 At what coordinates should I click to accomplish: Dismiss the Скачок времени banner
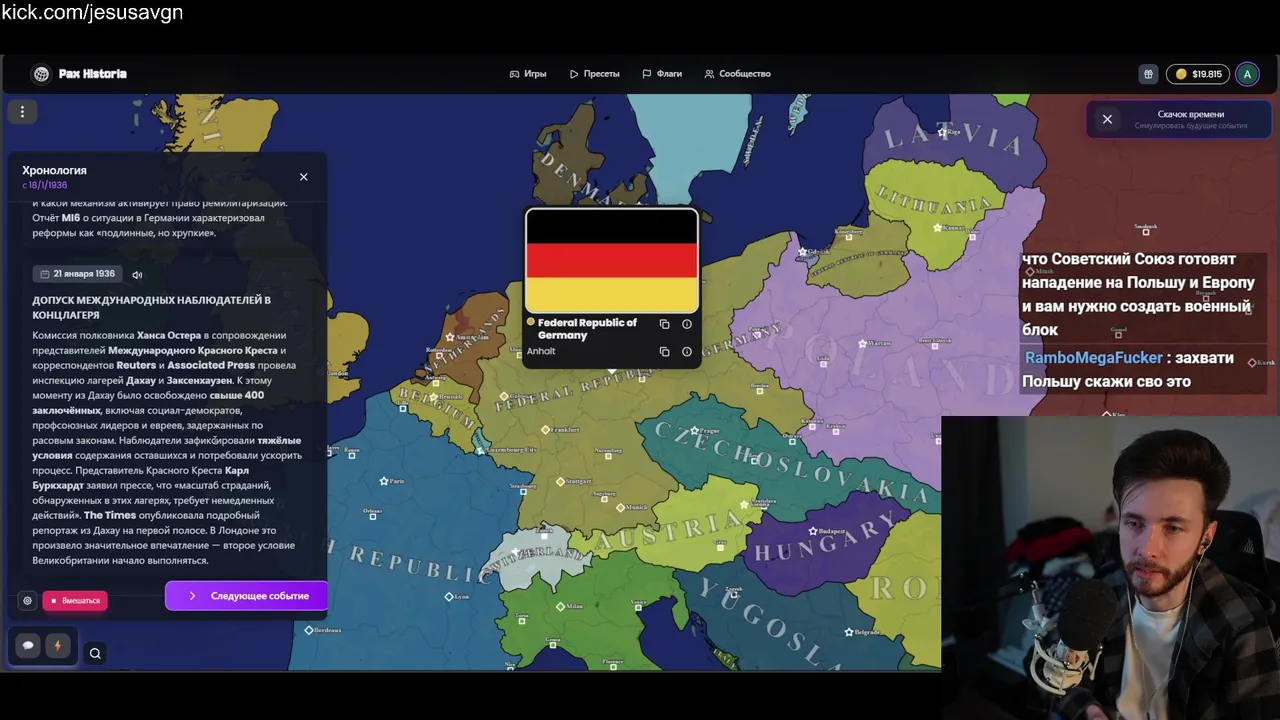(x=1107, y=119)
